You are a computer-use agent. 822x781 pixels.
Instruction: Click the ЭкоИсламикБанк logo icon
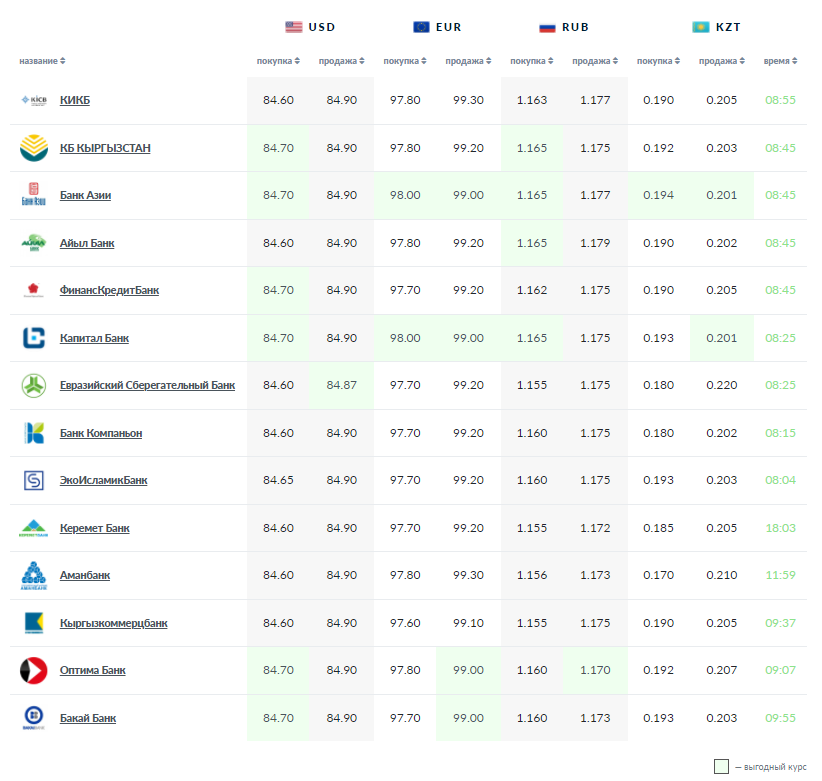coord(33,481)
